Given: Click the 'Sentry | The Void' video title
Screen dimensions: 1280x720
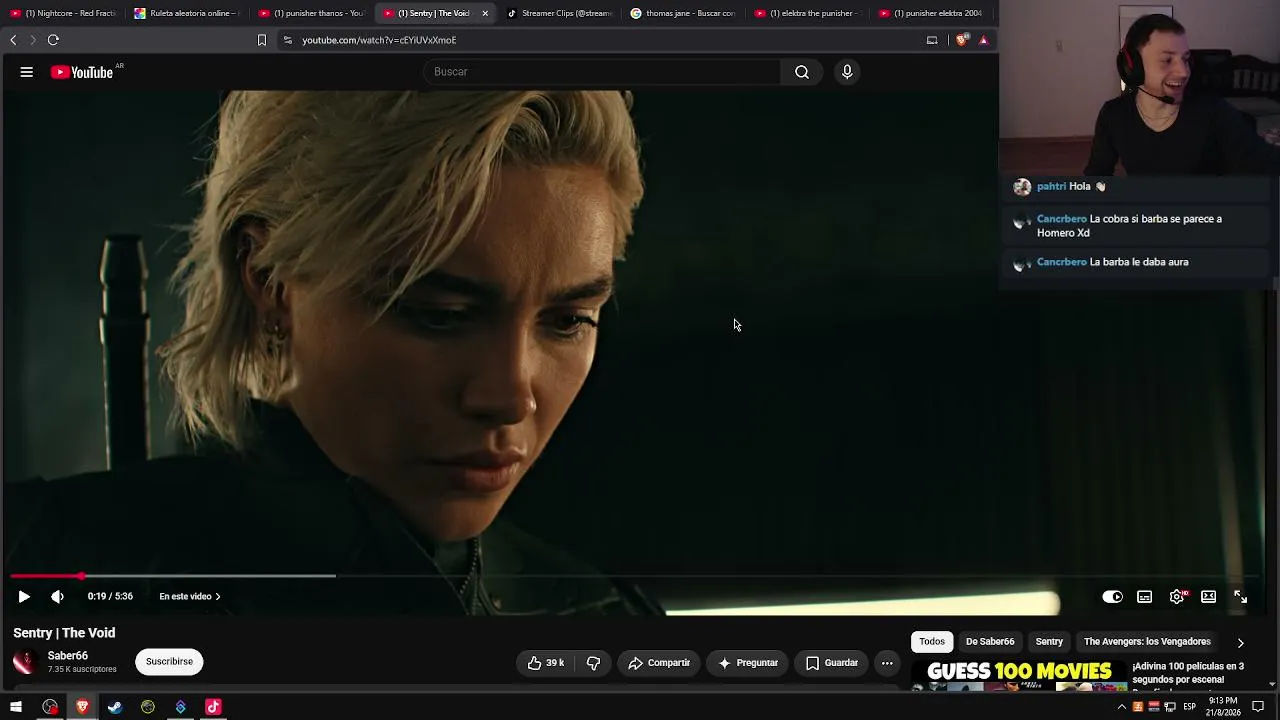Looking at the screenshot, I should click(x=64, y=633).
